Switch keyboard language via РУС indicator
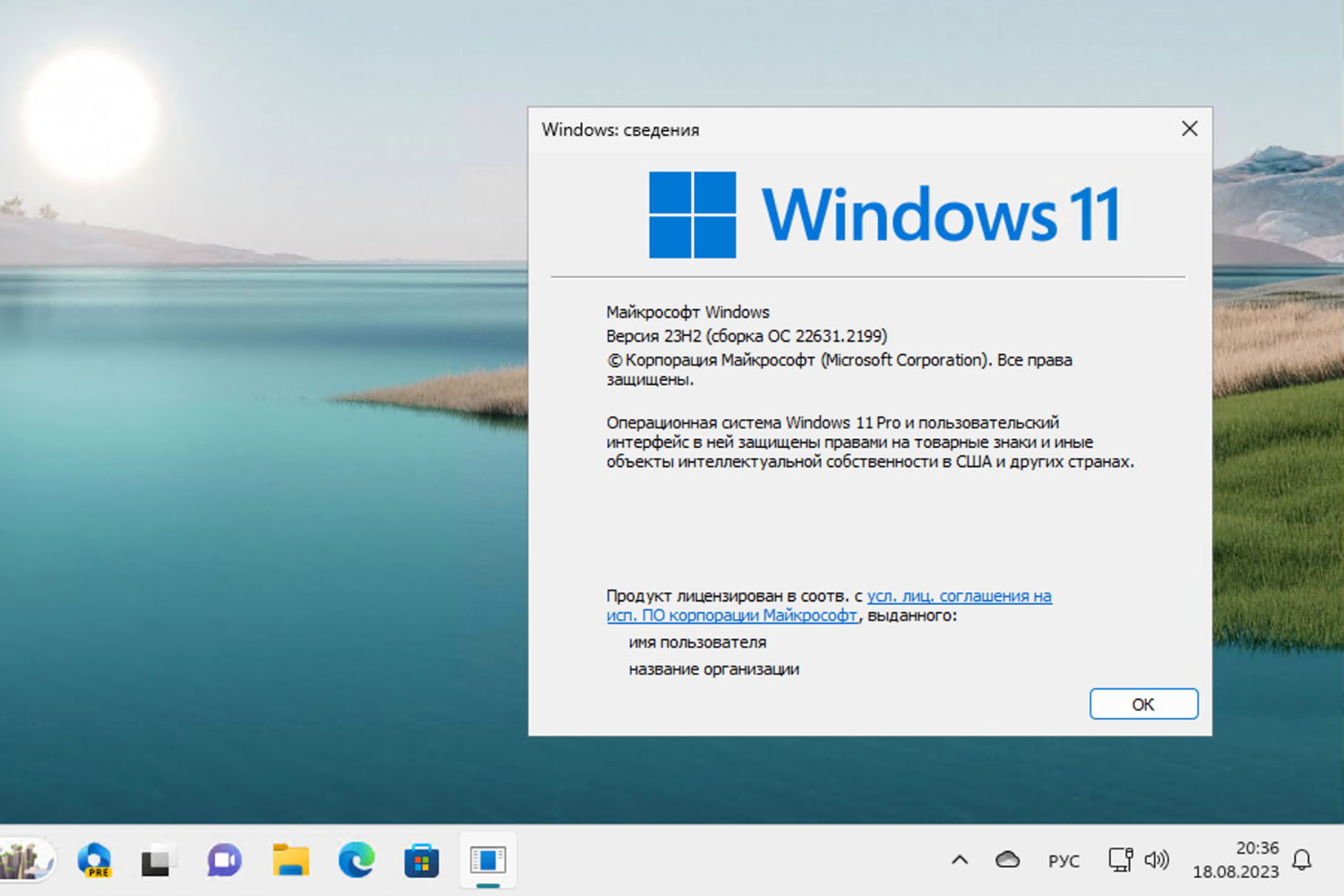 tap(1064, 860)
